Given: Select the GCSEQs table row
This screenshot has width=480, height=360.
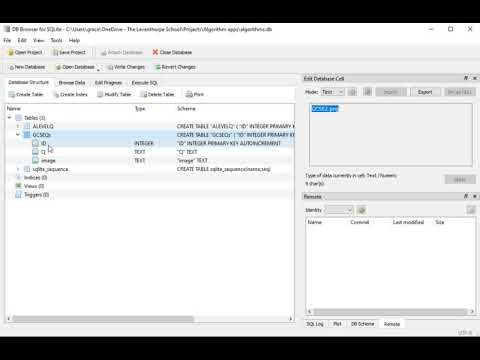Looking at the screenshot, I should click(150, 135).
